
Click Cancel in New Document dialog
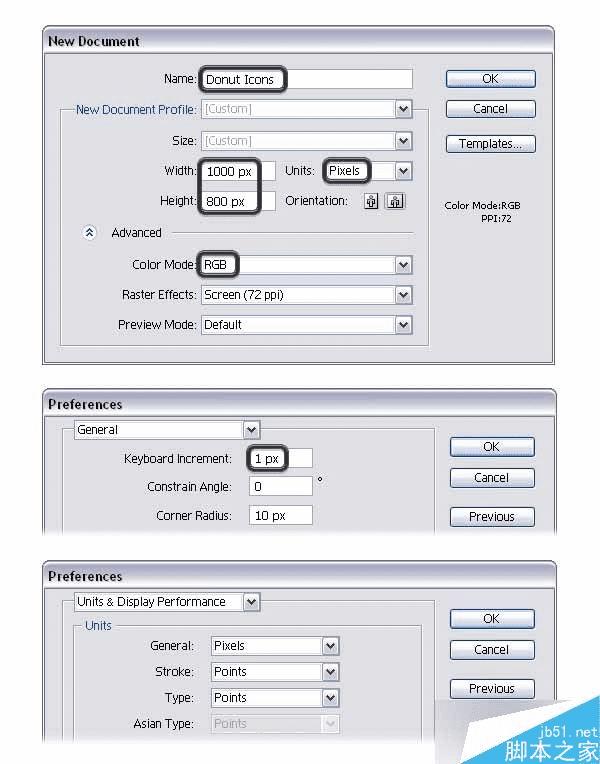click(491, 109)
